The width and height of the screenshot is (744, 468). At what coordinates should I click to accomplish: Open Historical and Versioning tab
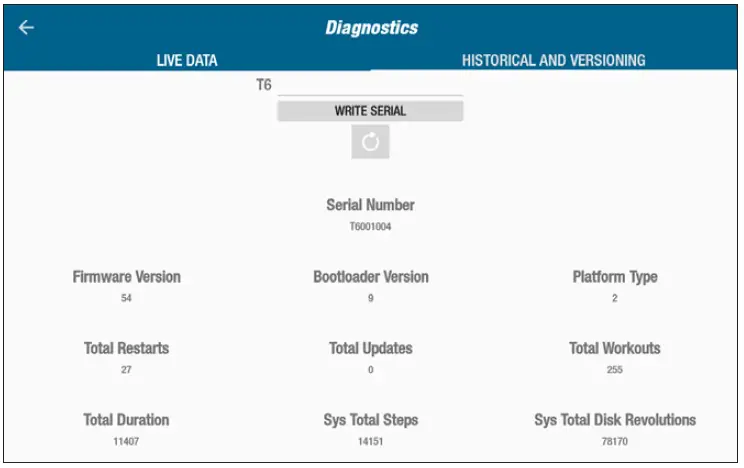[553, 60]
